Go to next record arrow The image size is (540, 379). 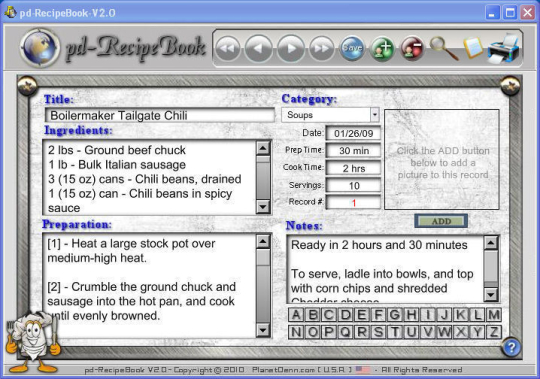291,49
